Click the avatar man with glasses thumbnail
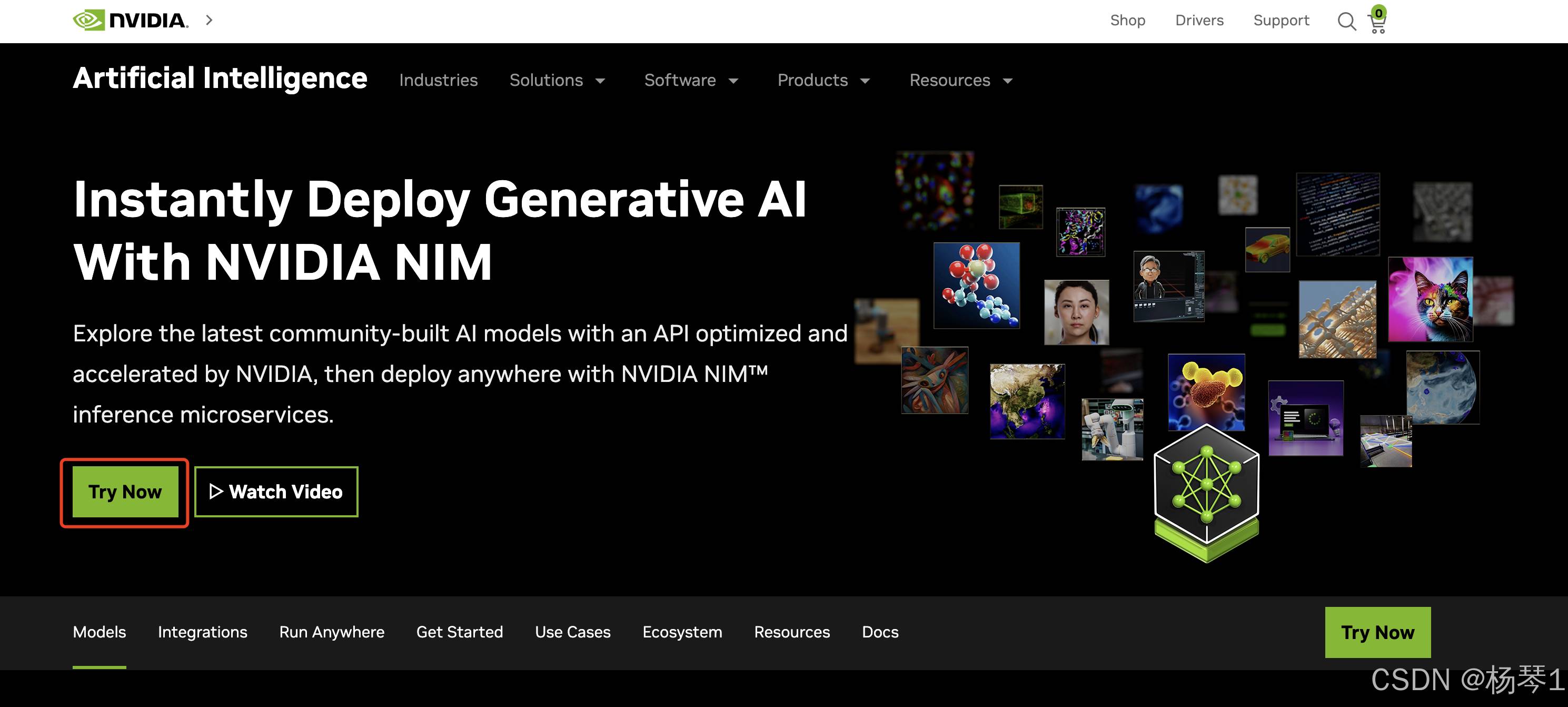The image size is (1568, 707). click(1168, 286)
